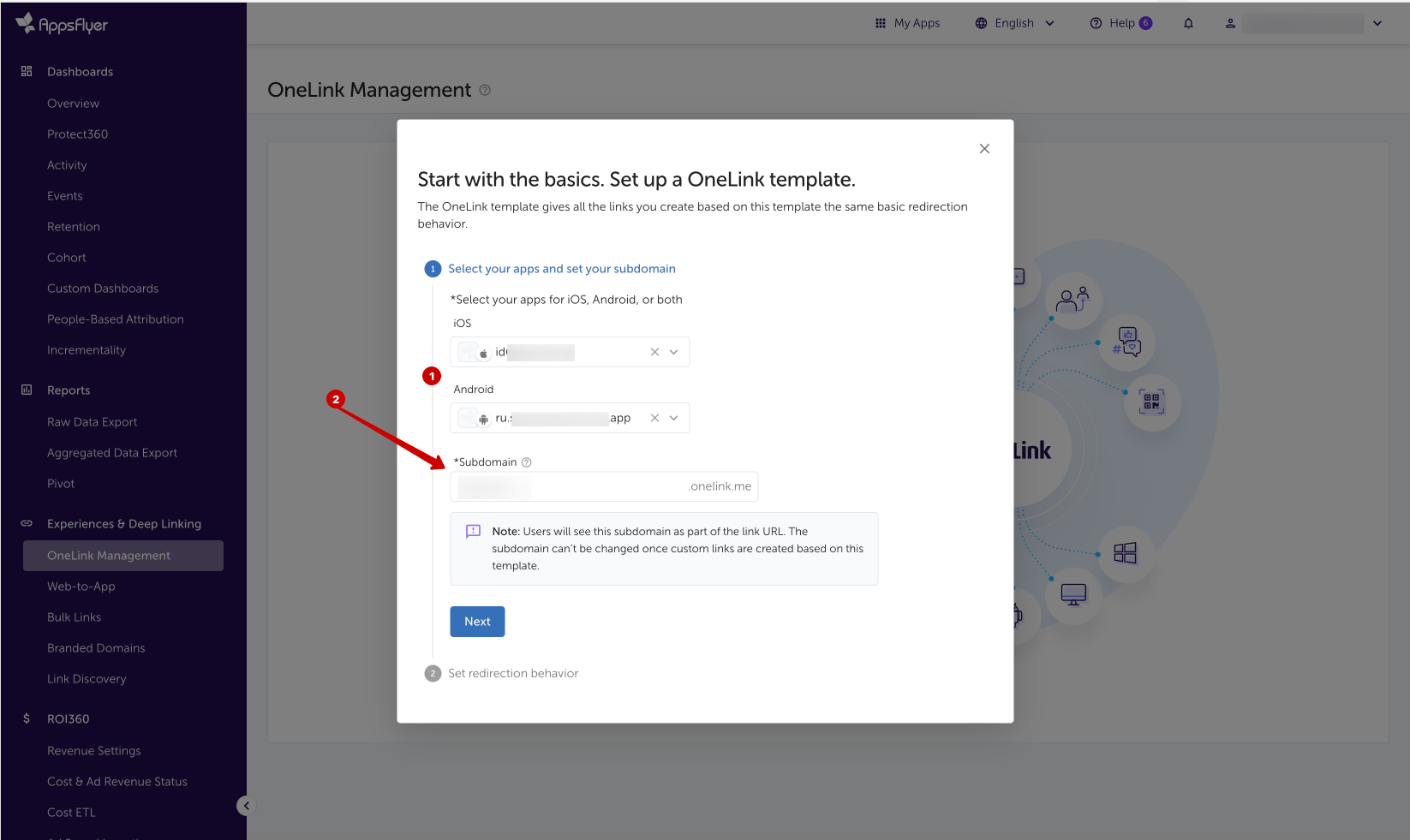Expand the Android app dropdown

pos(674,418)
